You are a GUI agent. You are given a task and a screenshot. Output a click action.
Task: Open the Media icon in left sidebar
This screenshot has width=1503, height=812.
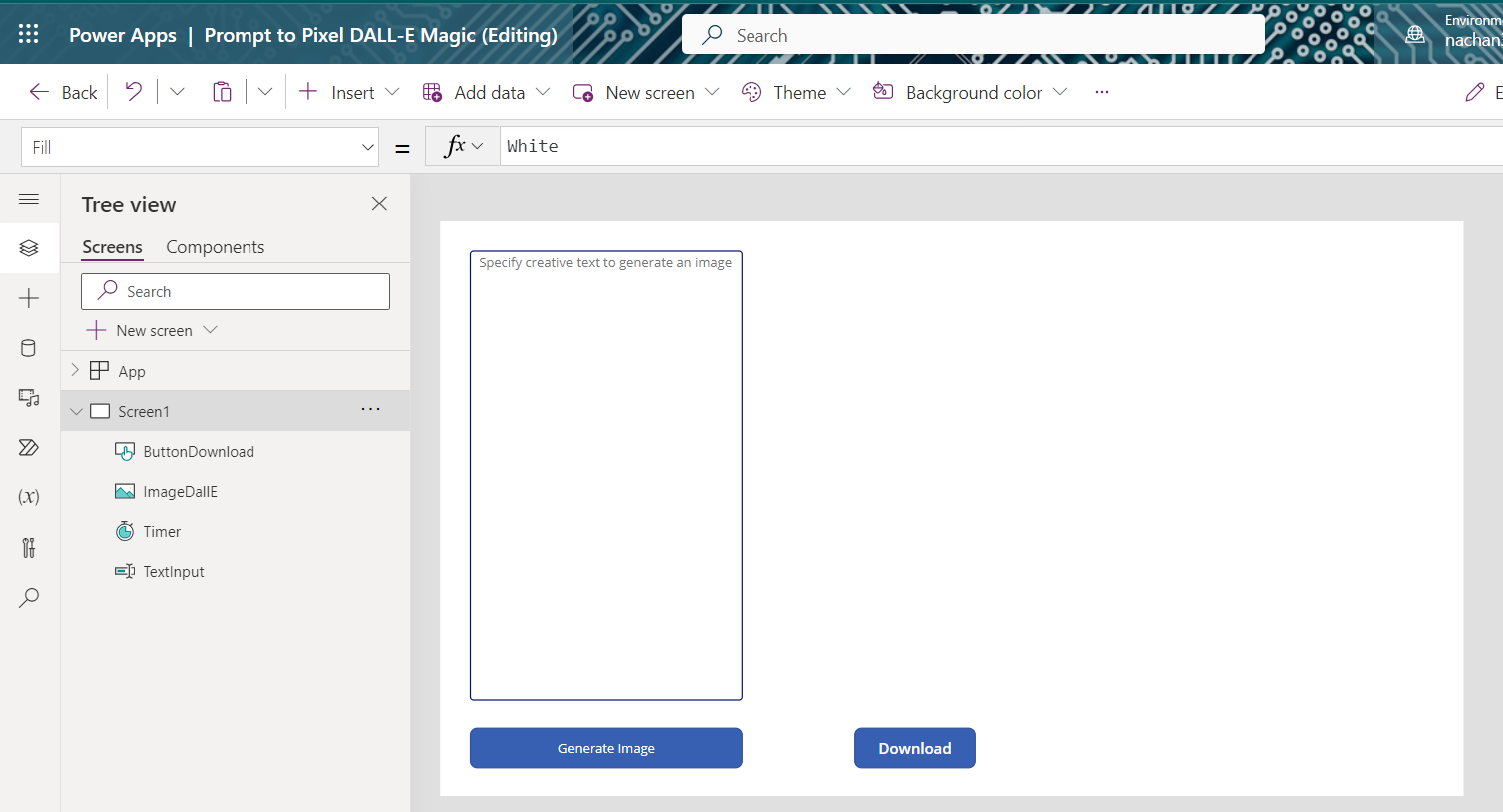(29, 398)
